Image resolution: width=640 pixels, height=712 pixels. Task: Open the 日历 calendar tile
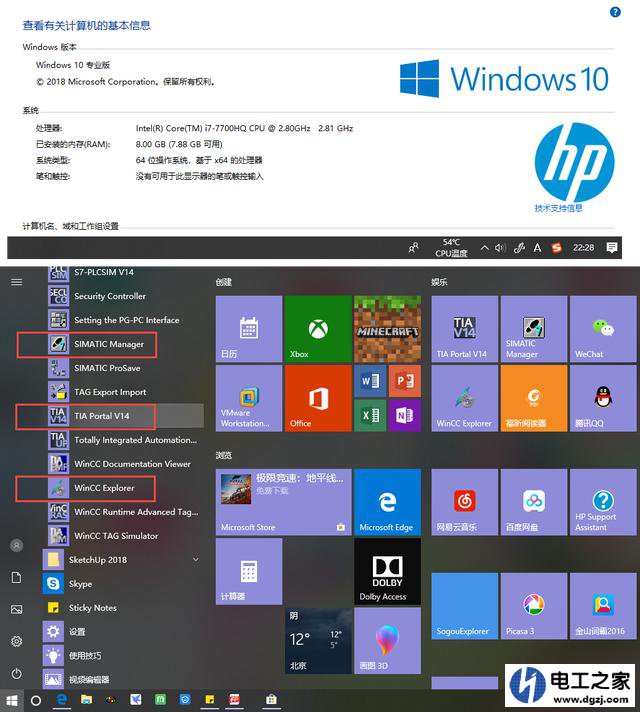[249, 329]
